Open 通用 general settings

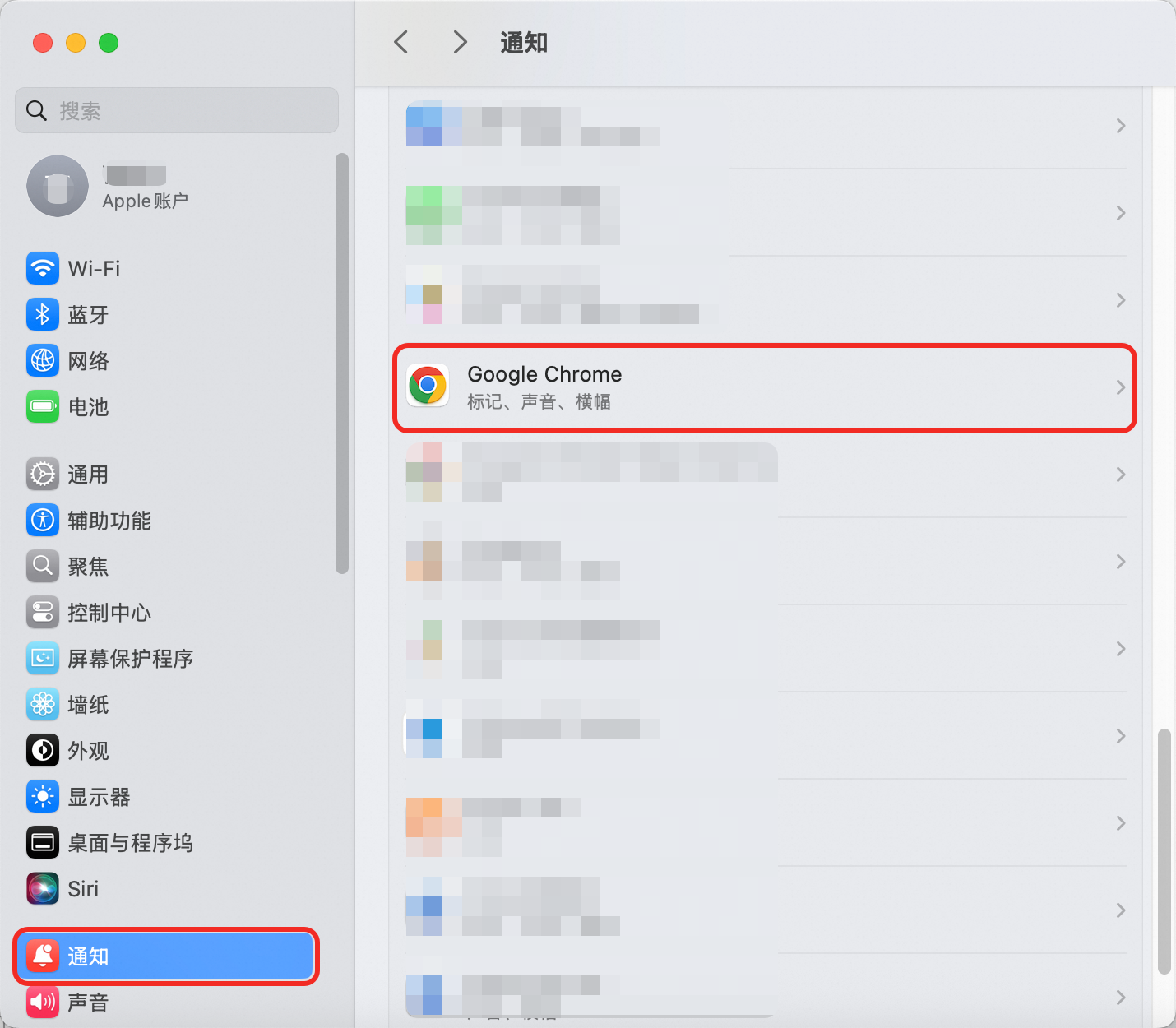click(88, 475)
